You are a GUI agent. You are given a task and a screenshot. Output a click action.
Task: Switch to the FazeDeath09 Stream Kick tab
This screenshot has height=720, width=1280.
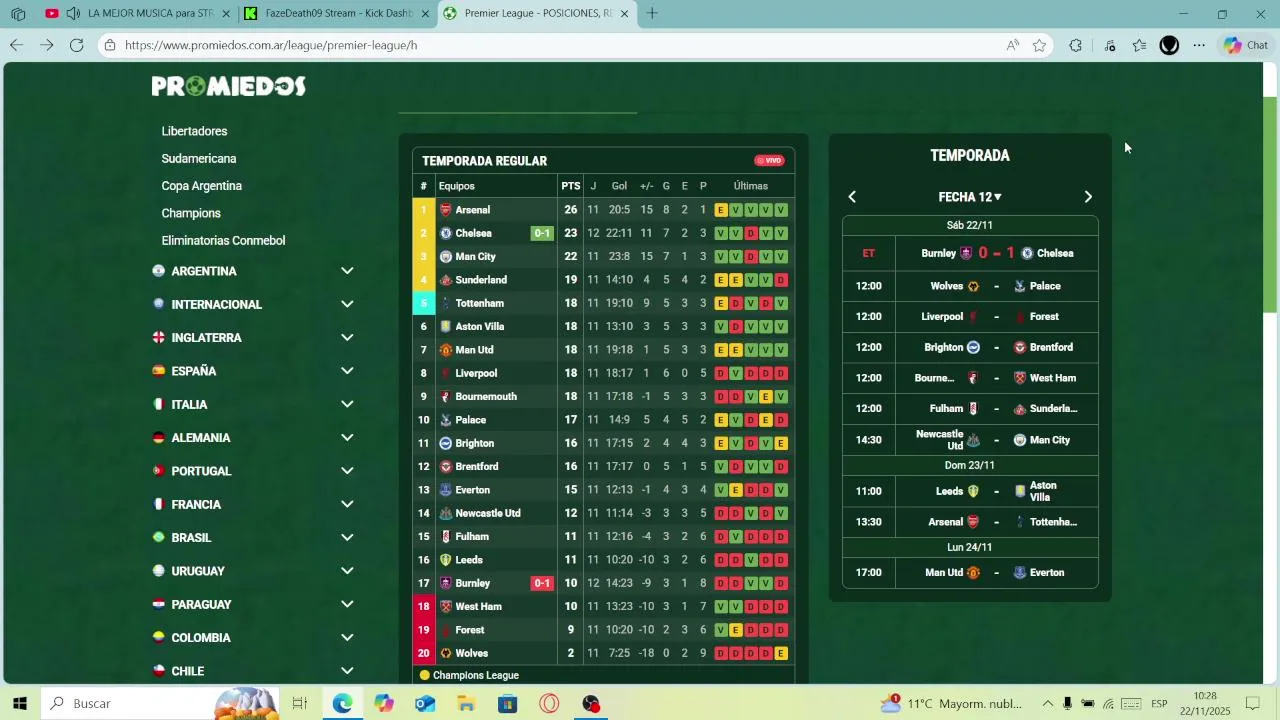click(337, 14)
